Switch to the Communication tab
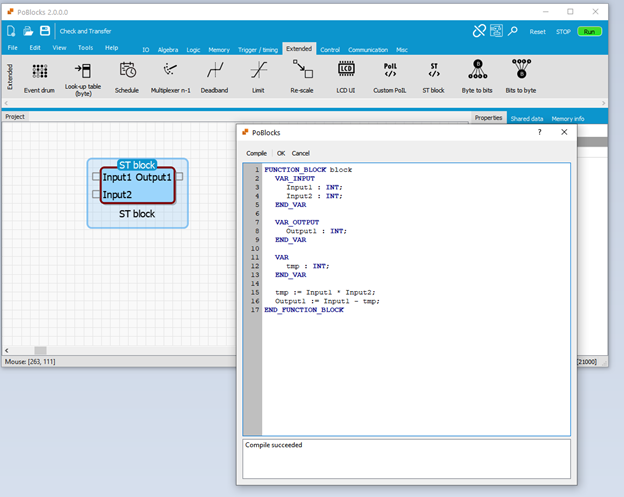 [368, 50]
